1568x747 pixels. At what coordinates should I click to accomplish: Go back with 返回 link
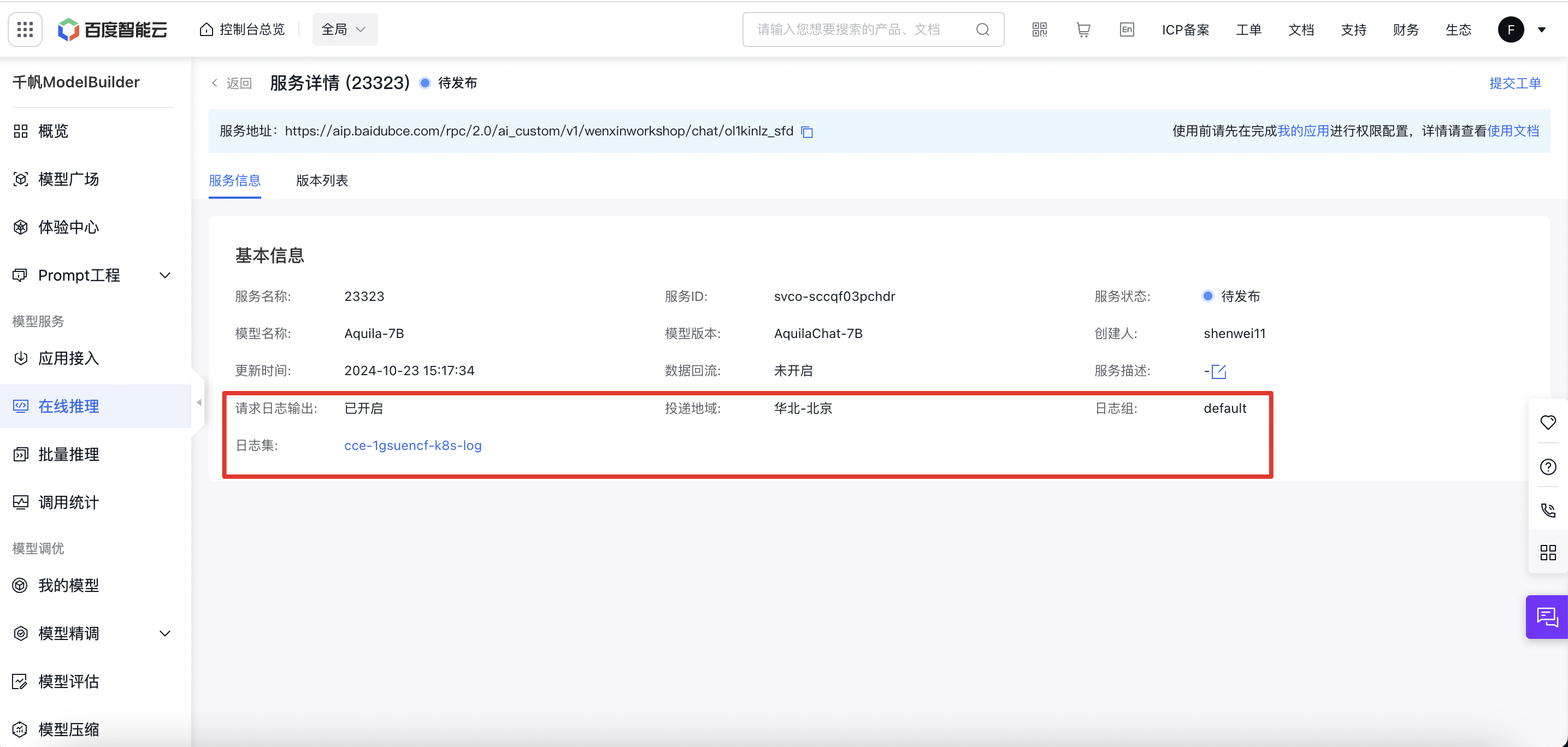tap(231, 83)
